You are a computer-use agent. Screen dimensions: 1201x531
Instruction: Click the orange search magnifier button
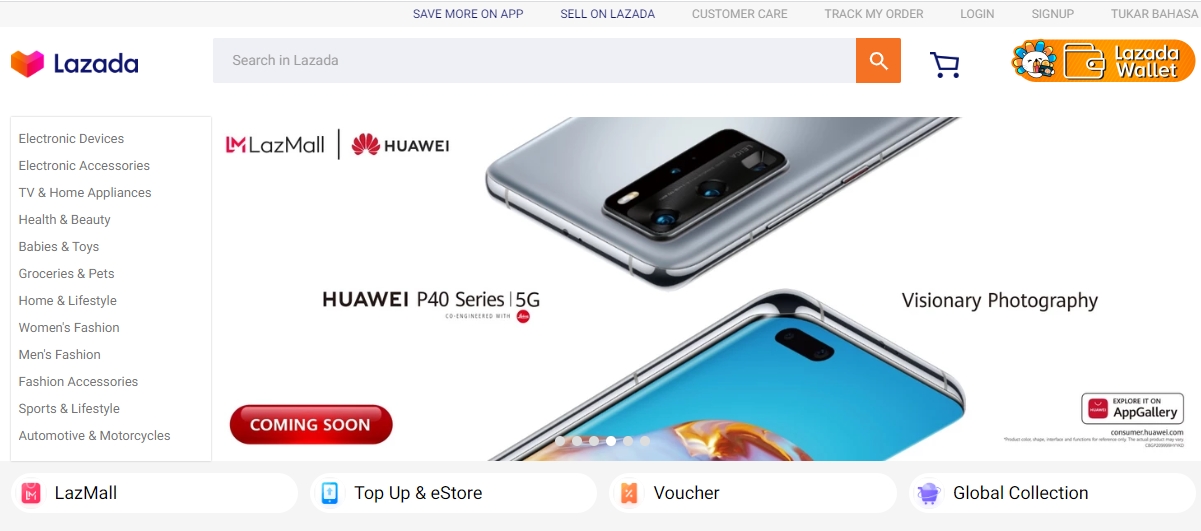(878, 60)
